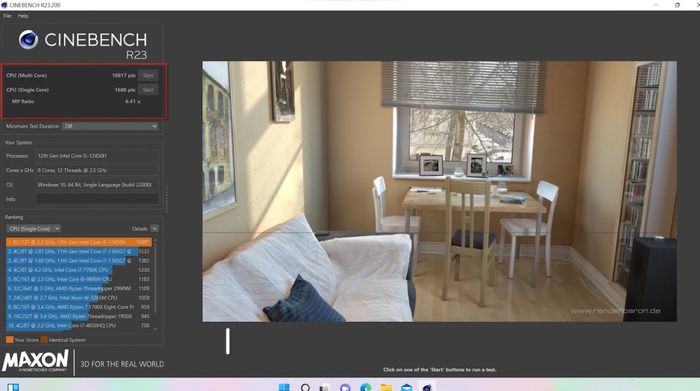This screenshot has height=391, width=700.
Task: Click the OS Windows 10 value field
Action: point(97,185)
